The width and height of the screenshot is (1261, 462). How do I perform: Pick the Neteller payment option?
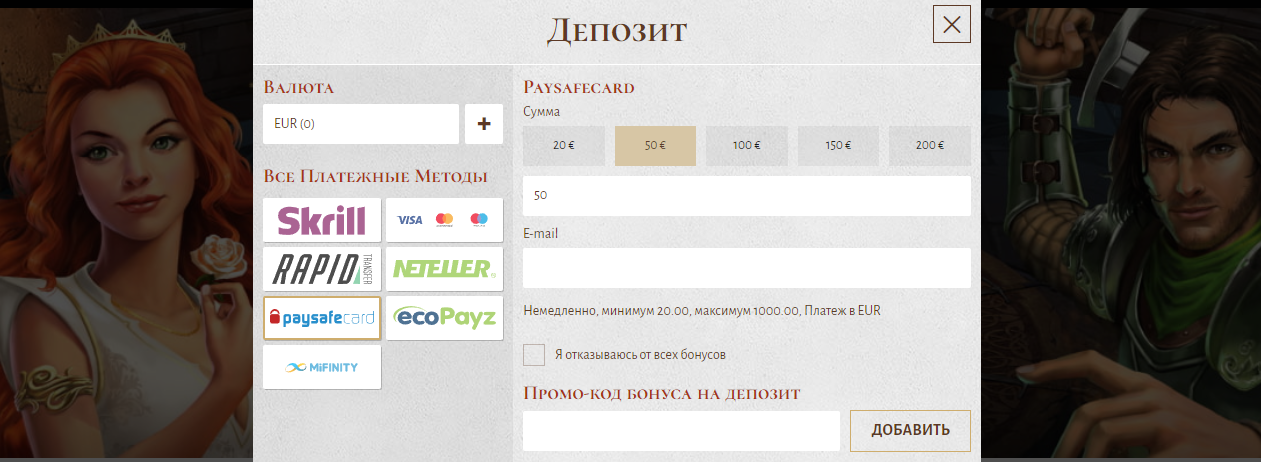tap(444, 269)
